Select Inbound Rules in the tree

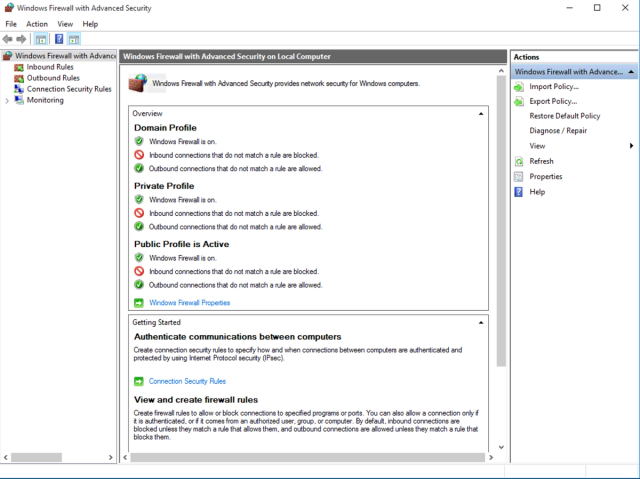tap(50, 67)
